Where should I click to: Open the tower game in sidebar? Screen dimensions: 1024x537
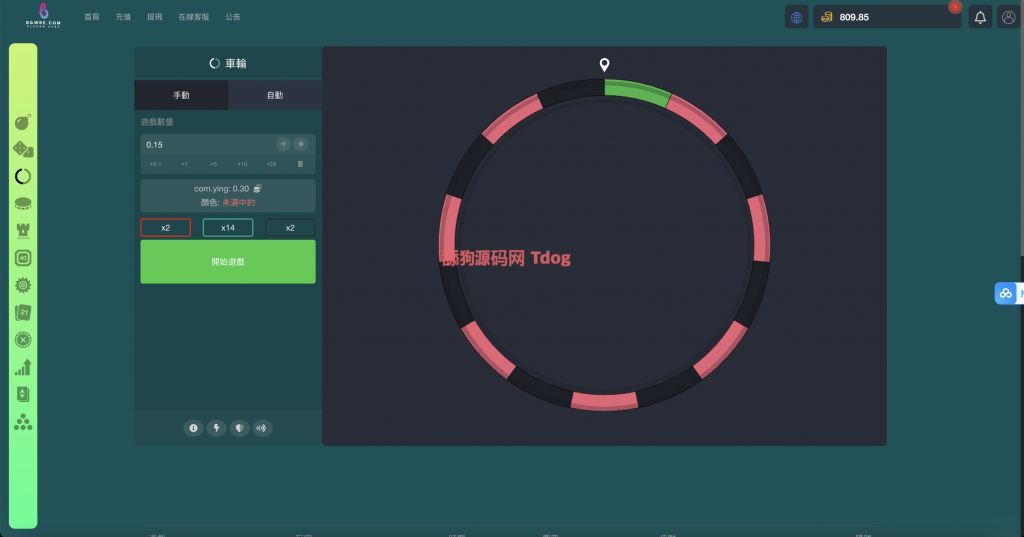click(x=23, y=230)
